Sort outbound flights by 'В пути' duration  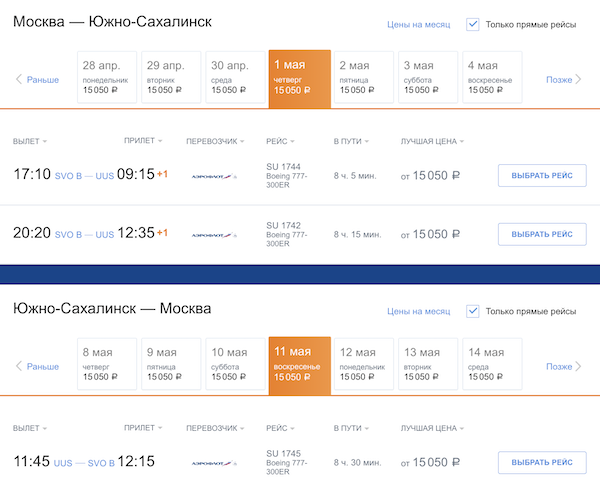(350, 141)
